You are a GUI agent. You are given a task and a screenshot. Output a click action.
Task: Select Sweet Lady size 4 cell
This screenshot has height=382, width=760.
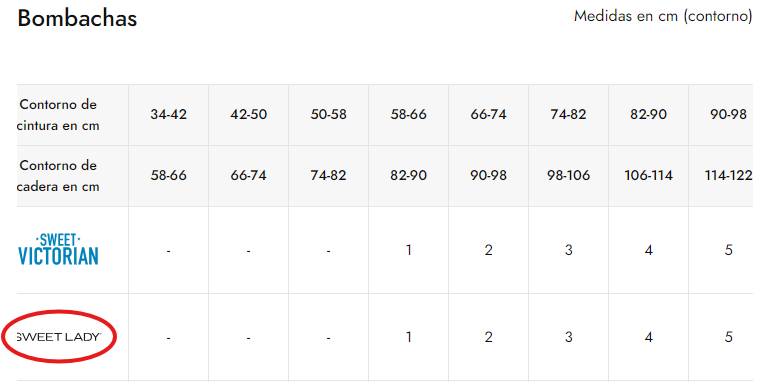tap(649, 337)
